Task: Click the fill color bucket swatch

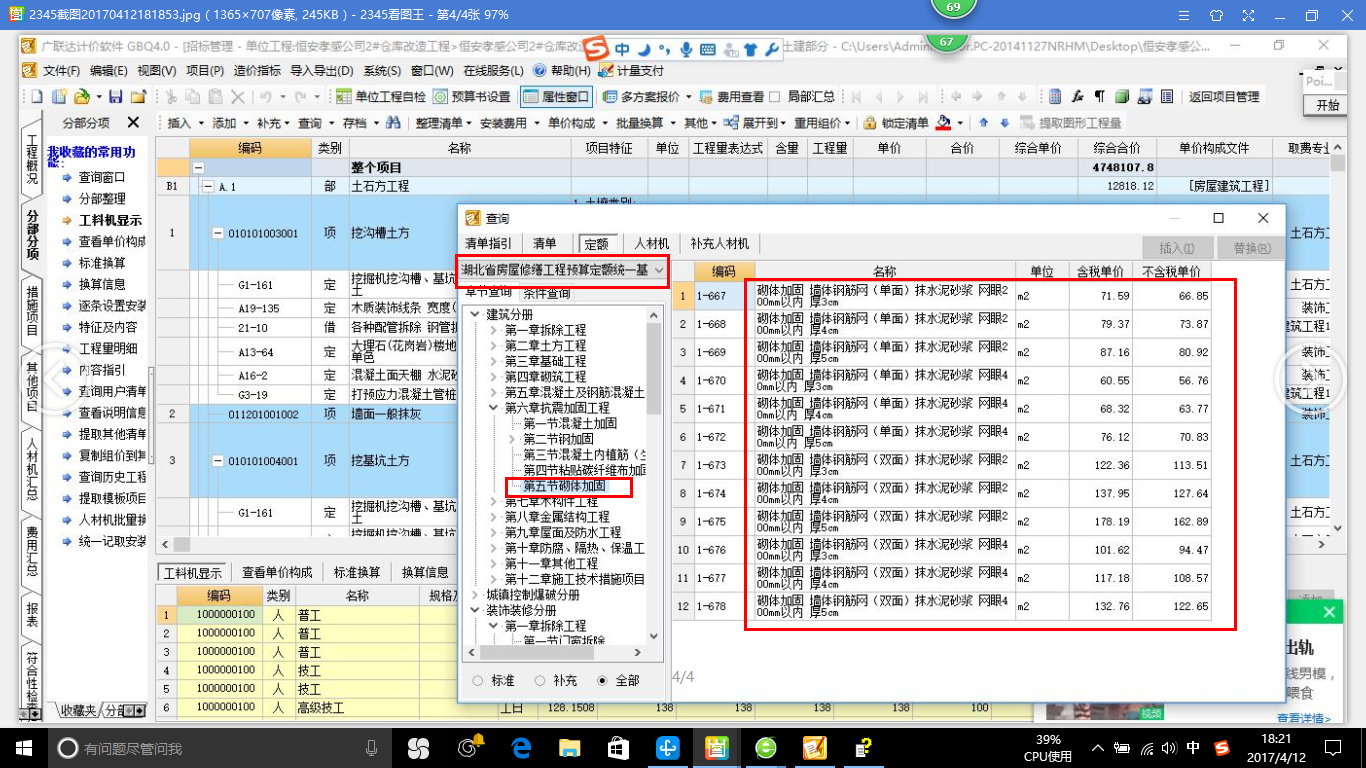Action: [943, 123]
